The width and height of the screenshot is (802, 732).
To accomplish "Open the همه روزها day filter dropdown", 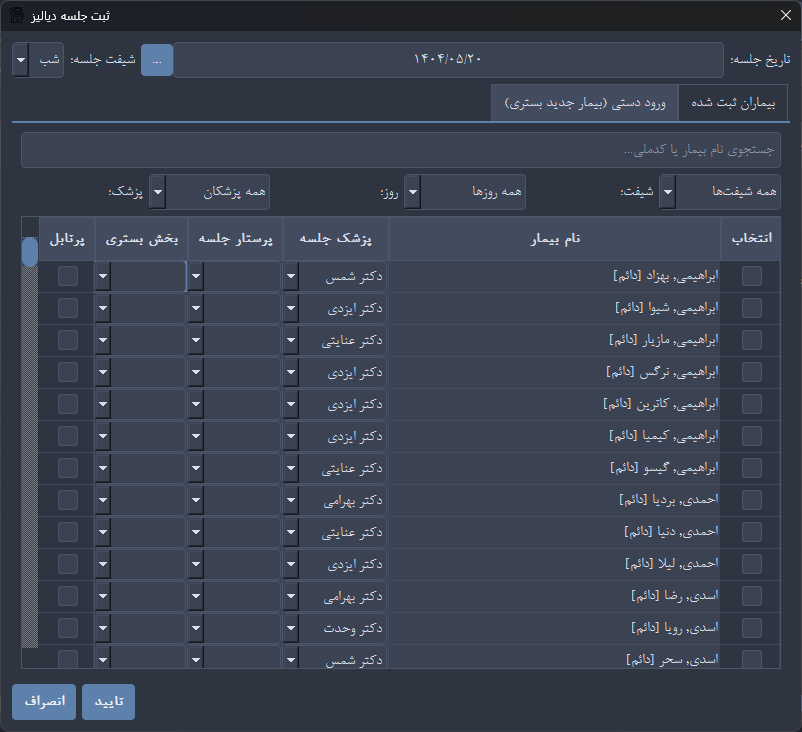I will (x=464, y=192).
